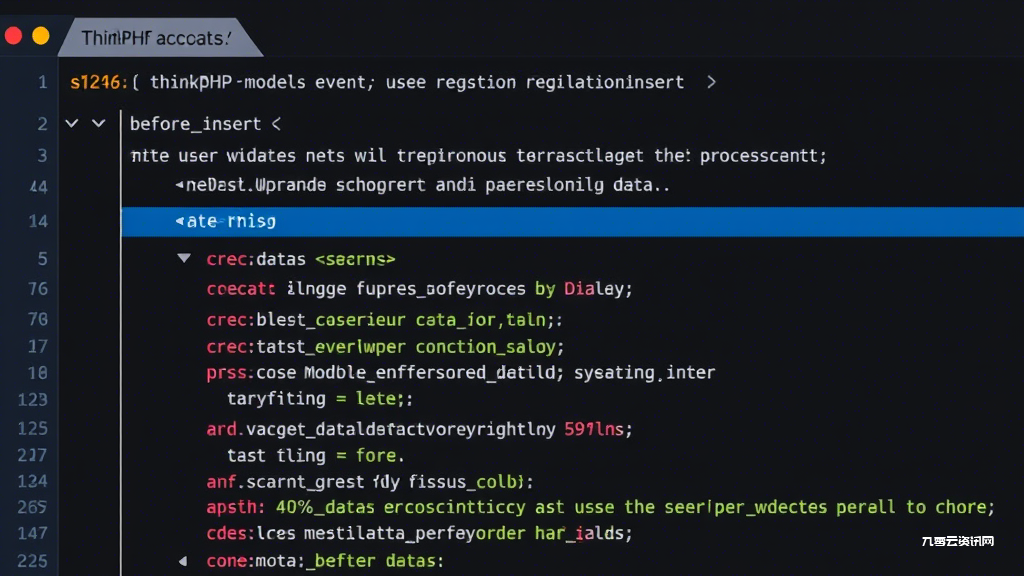
Task: Click the small arrow before neDast.Uprande
Action: pos(180,185)
